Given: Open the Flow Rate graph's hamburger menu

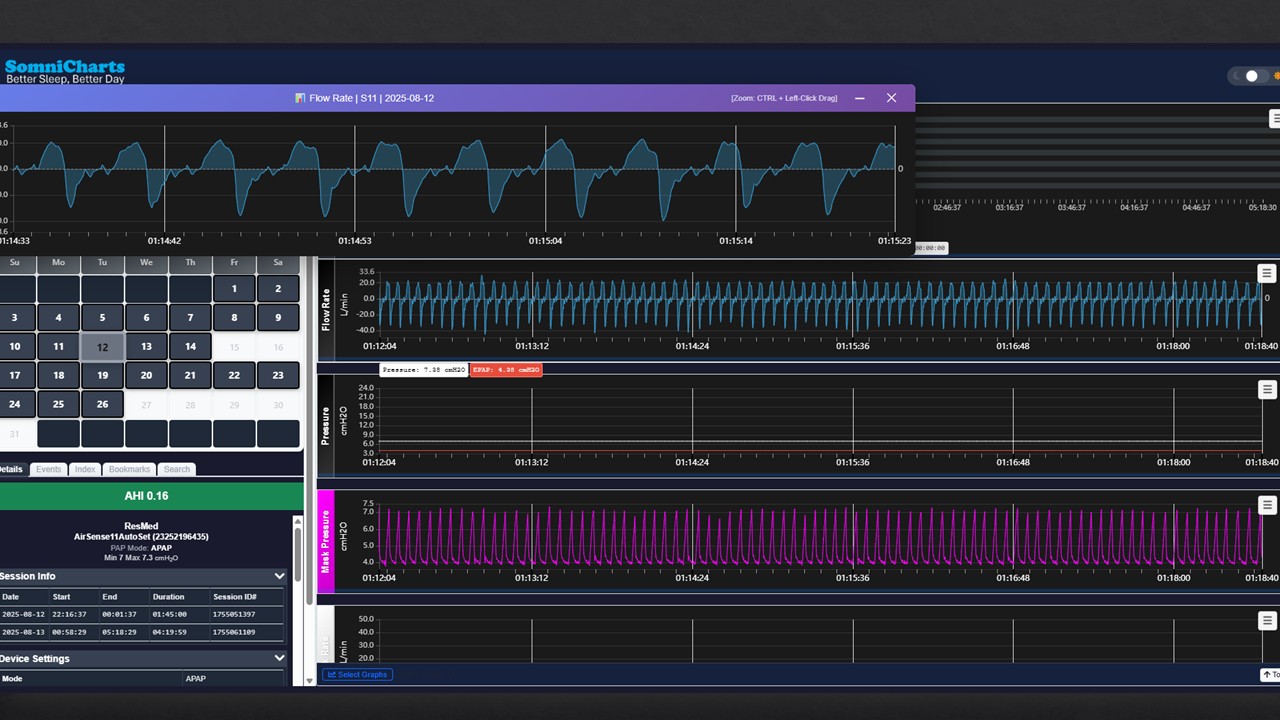Looking at the screenshot, I should [x=1266, y=272].
